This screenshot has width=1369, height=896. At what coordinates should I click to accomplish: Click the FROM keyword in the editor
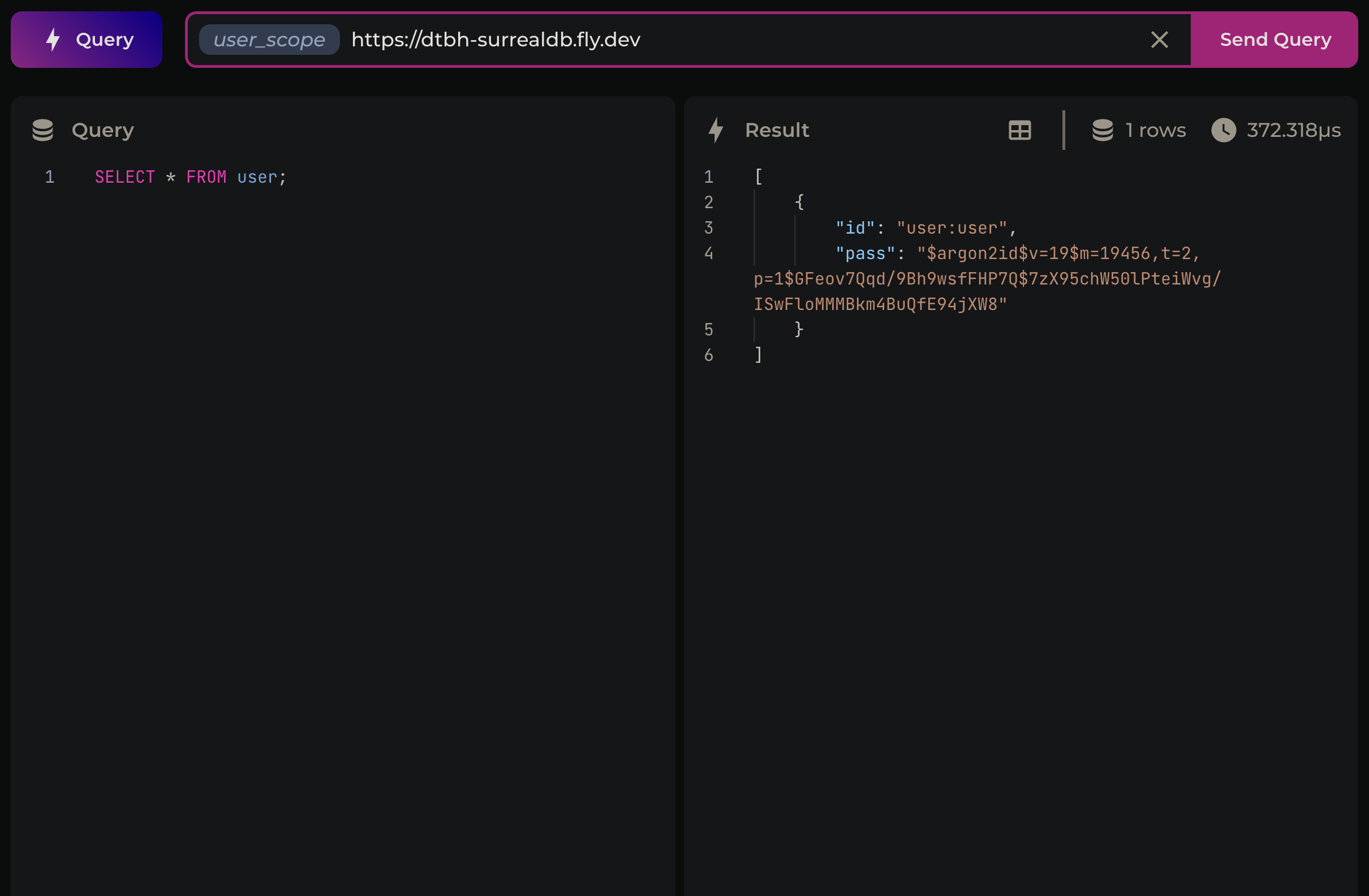(206, 177)
